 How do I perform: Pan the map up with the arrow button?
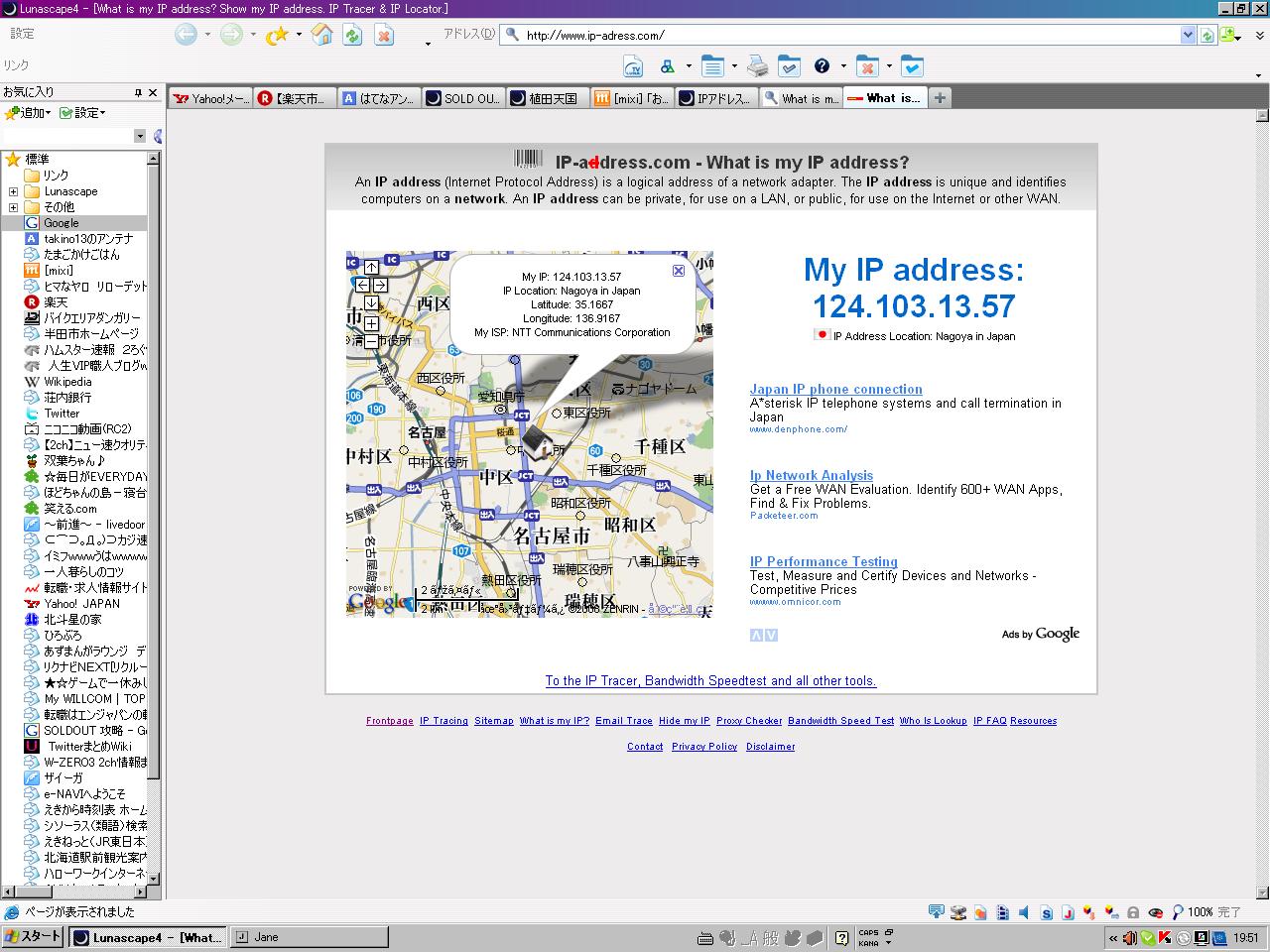pos(371,267)
